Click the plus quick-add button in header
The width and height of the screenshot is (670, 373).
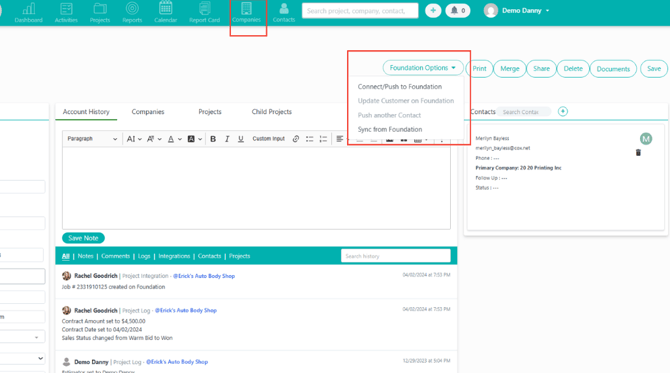click(x=433, y=11)
